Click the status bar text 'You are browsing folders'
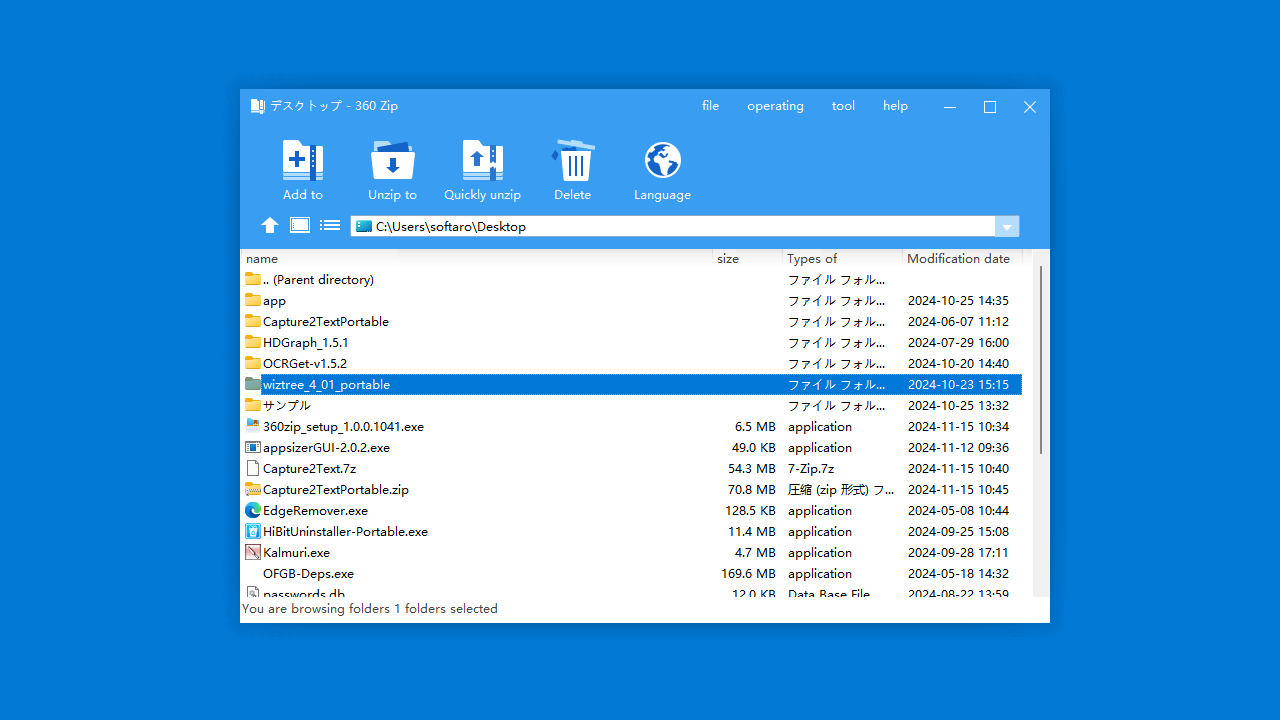This screenshot has height=720, width=1280. tap(316, 609)
